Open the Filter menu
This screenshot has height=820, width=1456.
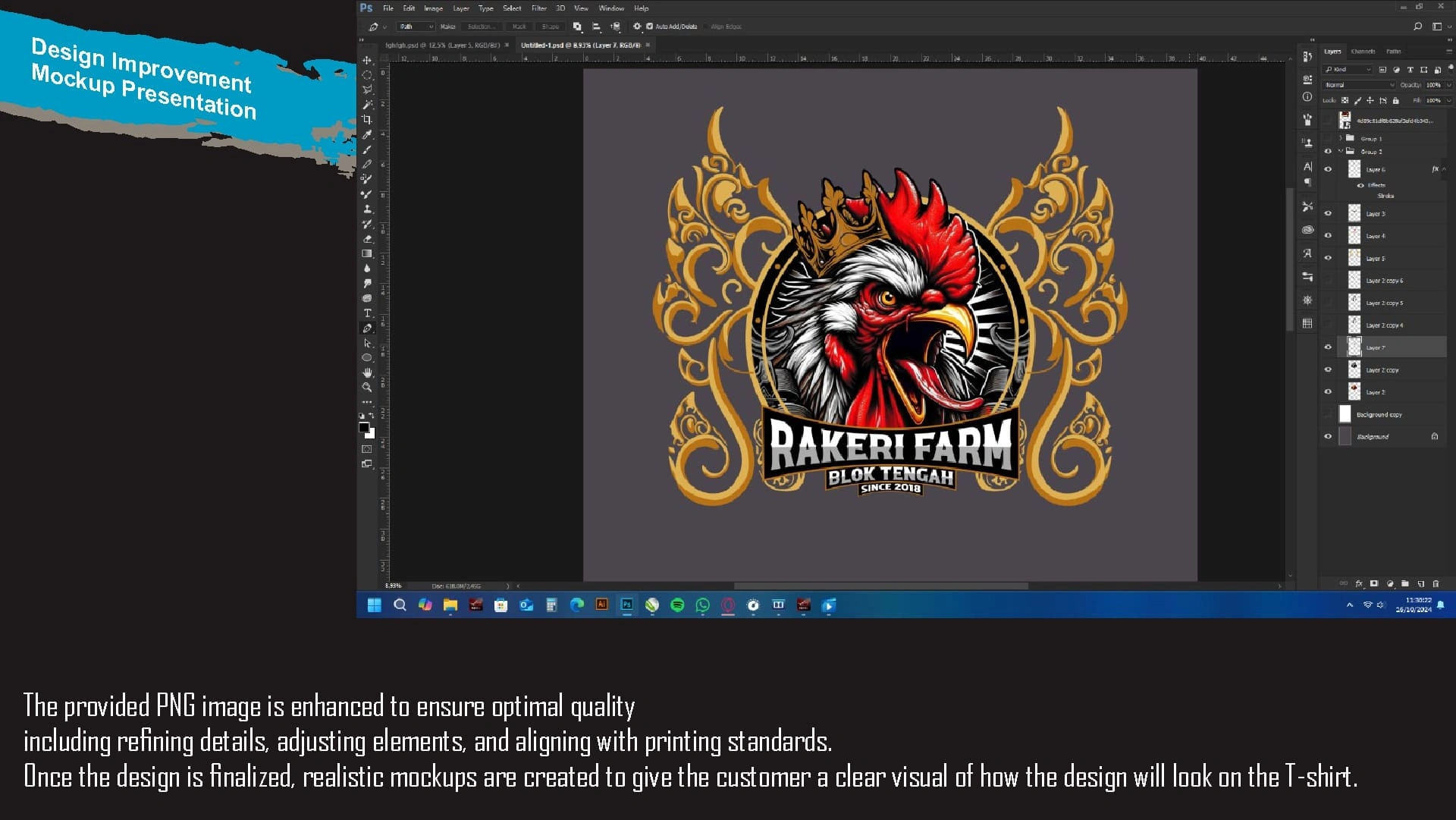(x=538, y=8)
